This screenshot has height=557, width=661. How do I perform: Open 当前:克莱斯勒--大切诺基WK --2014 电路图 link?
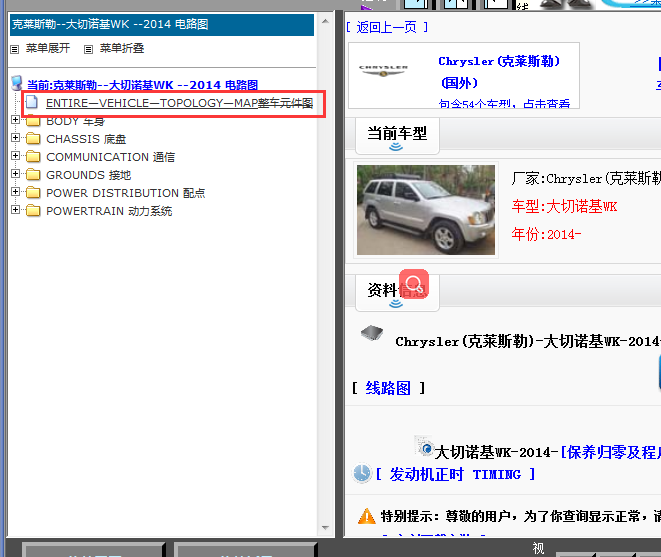(x=142, y=85)
